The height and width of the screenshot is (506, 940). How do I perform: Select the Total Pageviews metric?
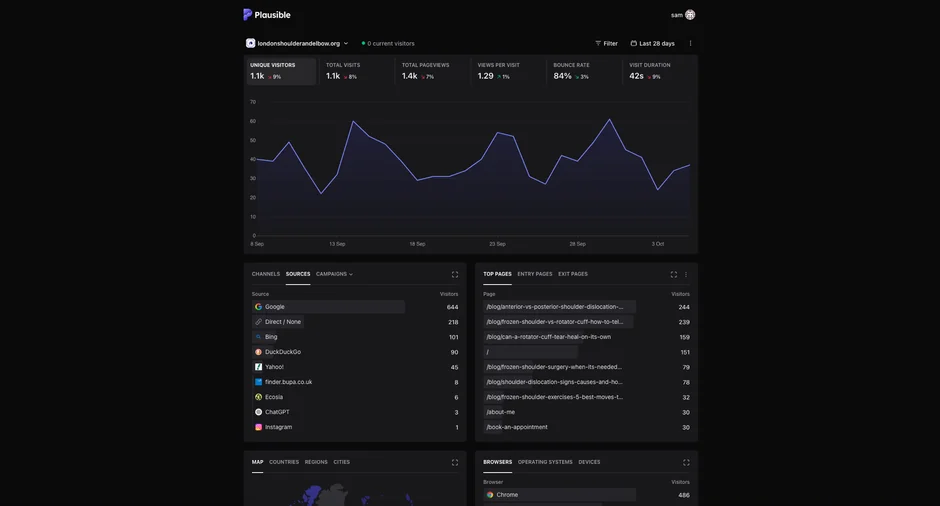pos(432,71)
